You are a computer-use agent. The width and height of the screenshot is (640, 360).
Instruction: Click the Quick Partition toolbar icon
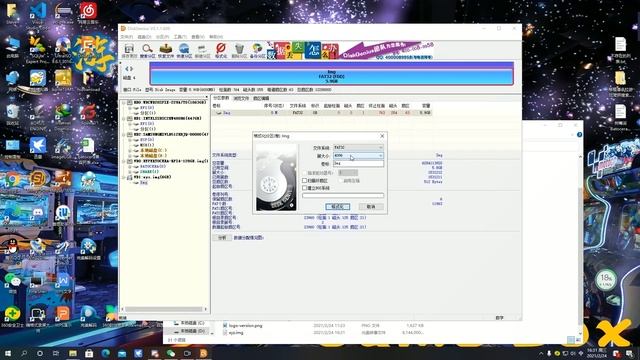184,50
